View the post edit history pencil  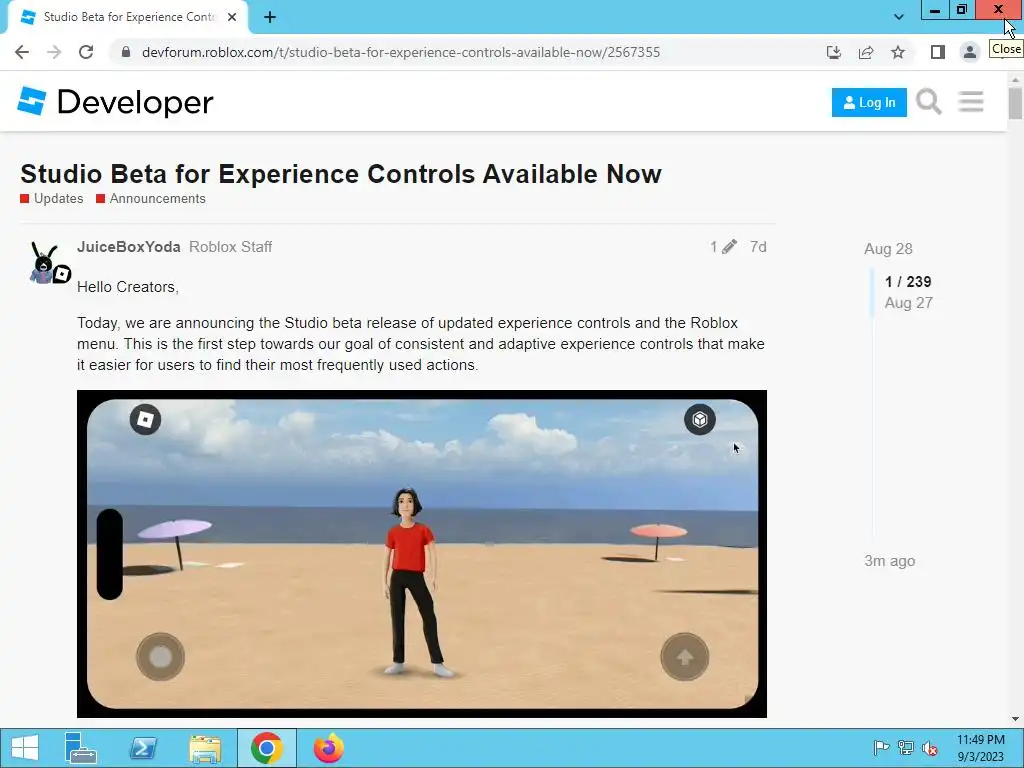click(723, 247)
